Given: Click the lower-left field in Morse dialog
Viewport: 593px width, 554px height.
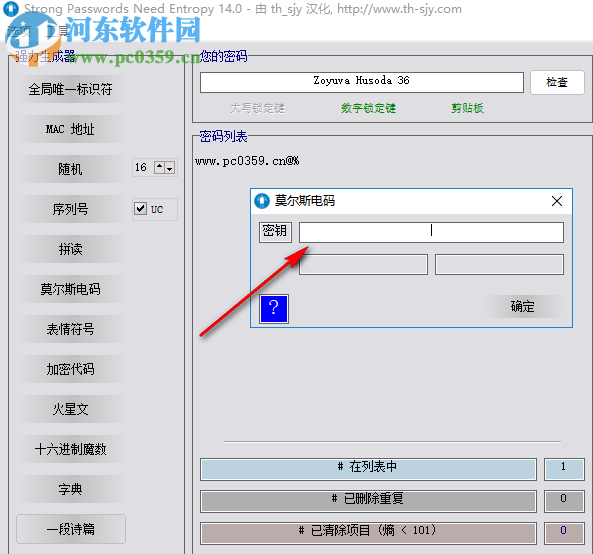Looking at the screenshot, I should 363,264.
